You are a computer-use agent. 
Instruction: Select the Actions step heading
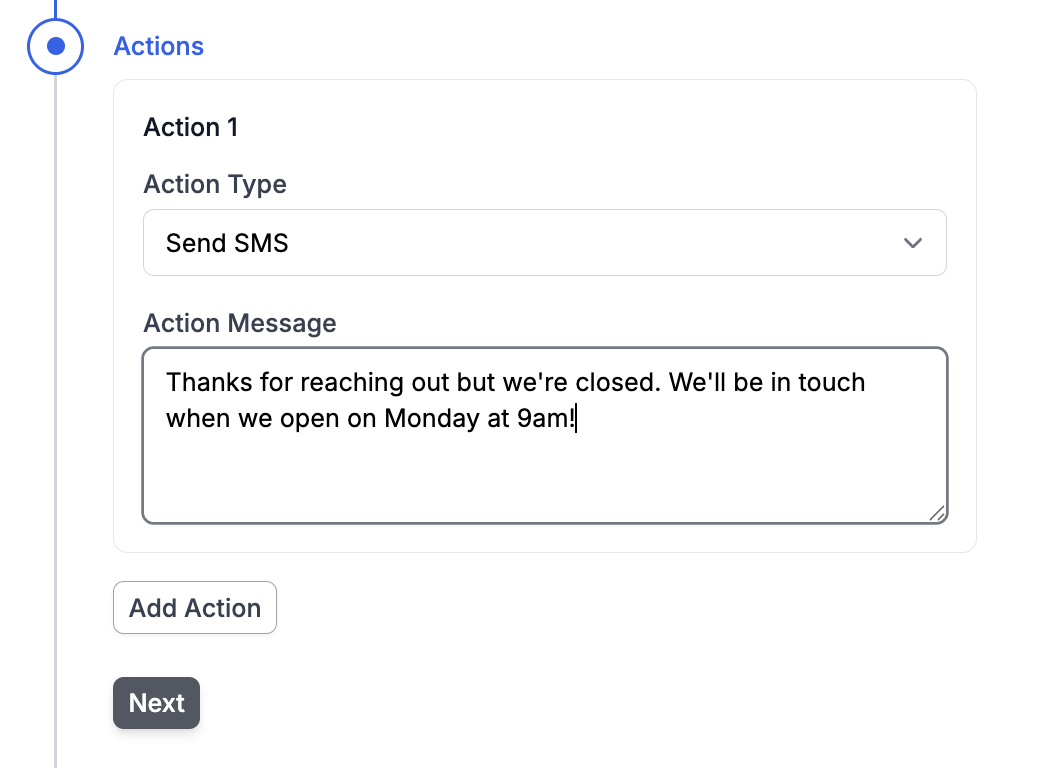158,46
